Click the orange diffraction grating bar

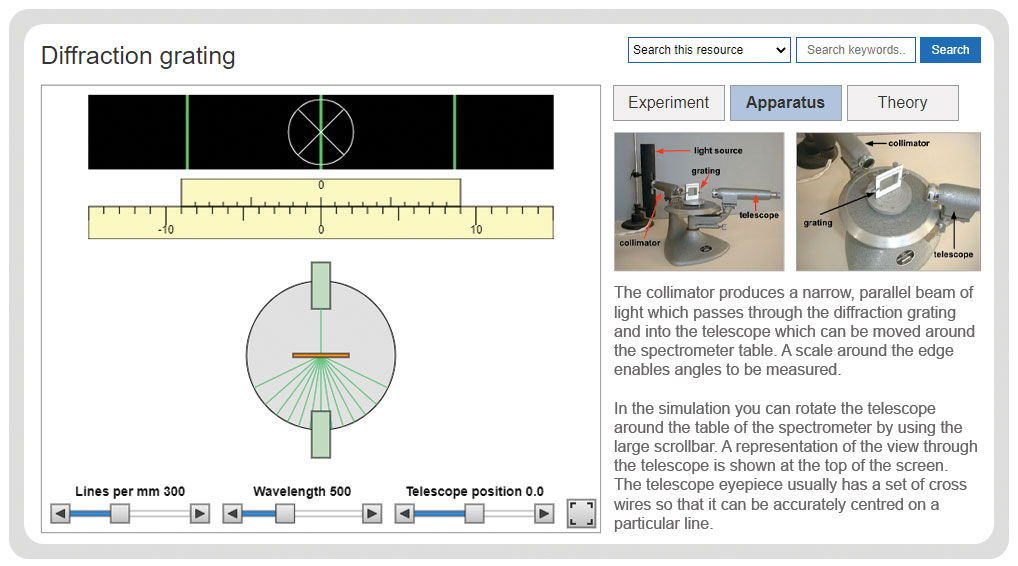(x=321, y=355)
